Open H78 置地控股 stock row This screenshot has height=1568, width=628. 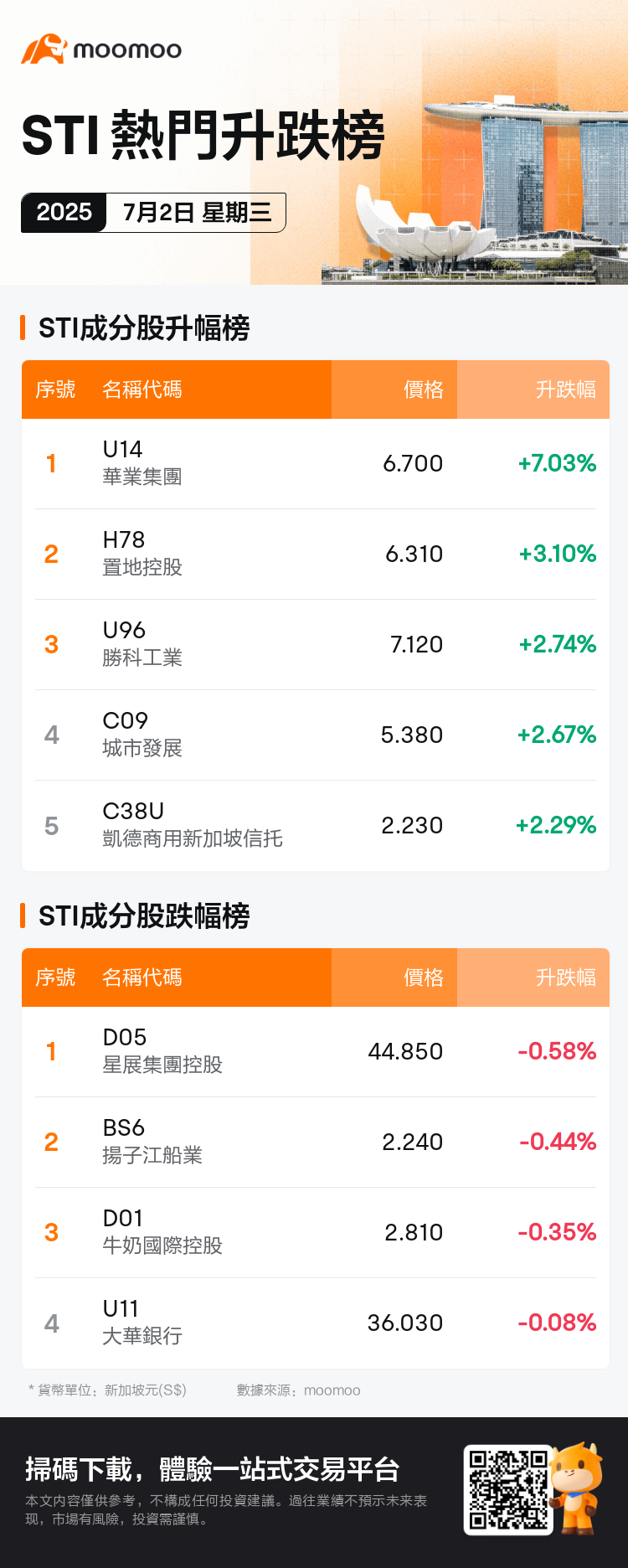pyautogui.click(x=316, y=554)
